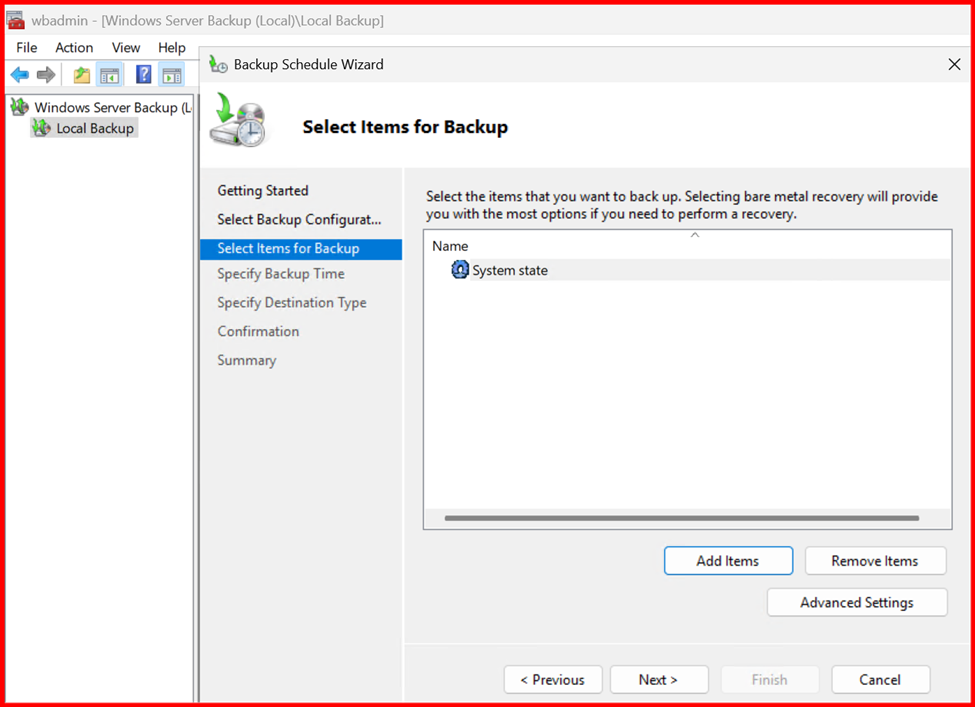This screenshot has height=707, width=975.
Task: Open the Action menu
Action: 74,47
